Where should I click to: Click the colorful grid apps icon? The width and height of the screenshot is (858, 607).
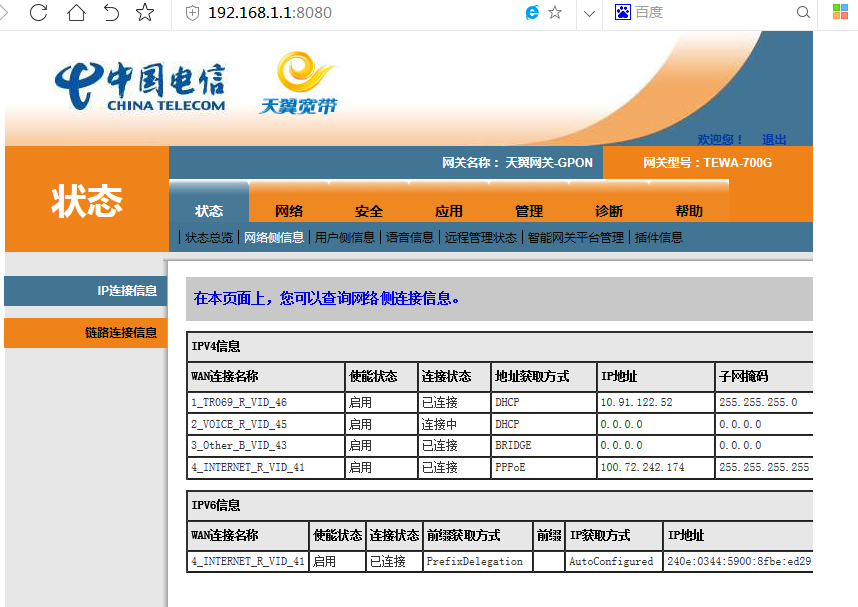pyautogui.click(x=840, y=11)
